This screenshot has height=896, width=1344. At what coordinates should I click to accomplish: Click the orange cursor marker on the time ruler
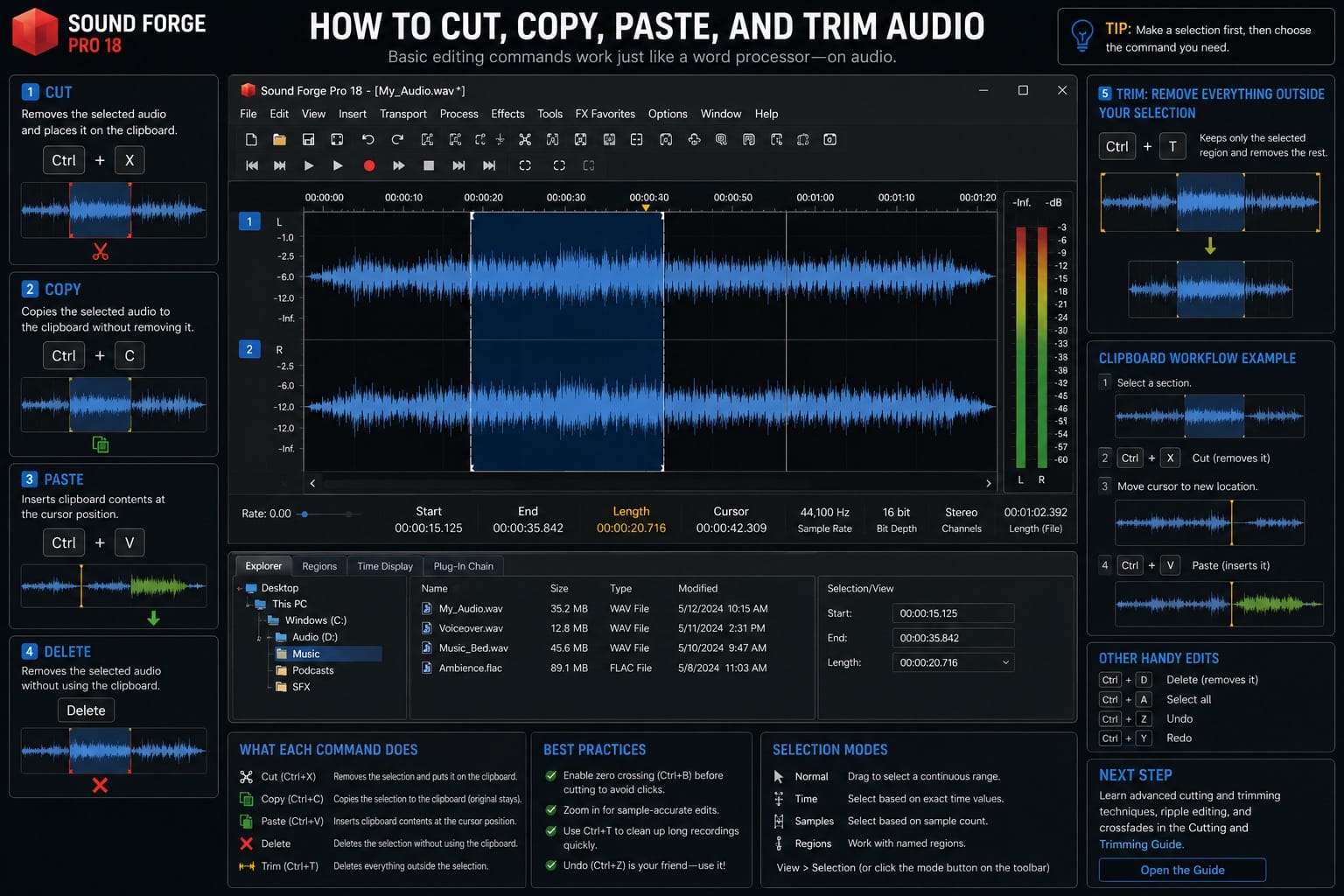[x=646, y=207]
